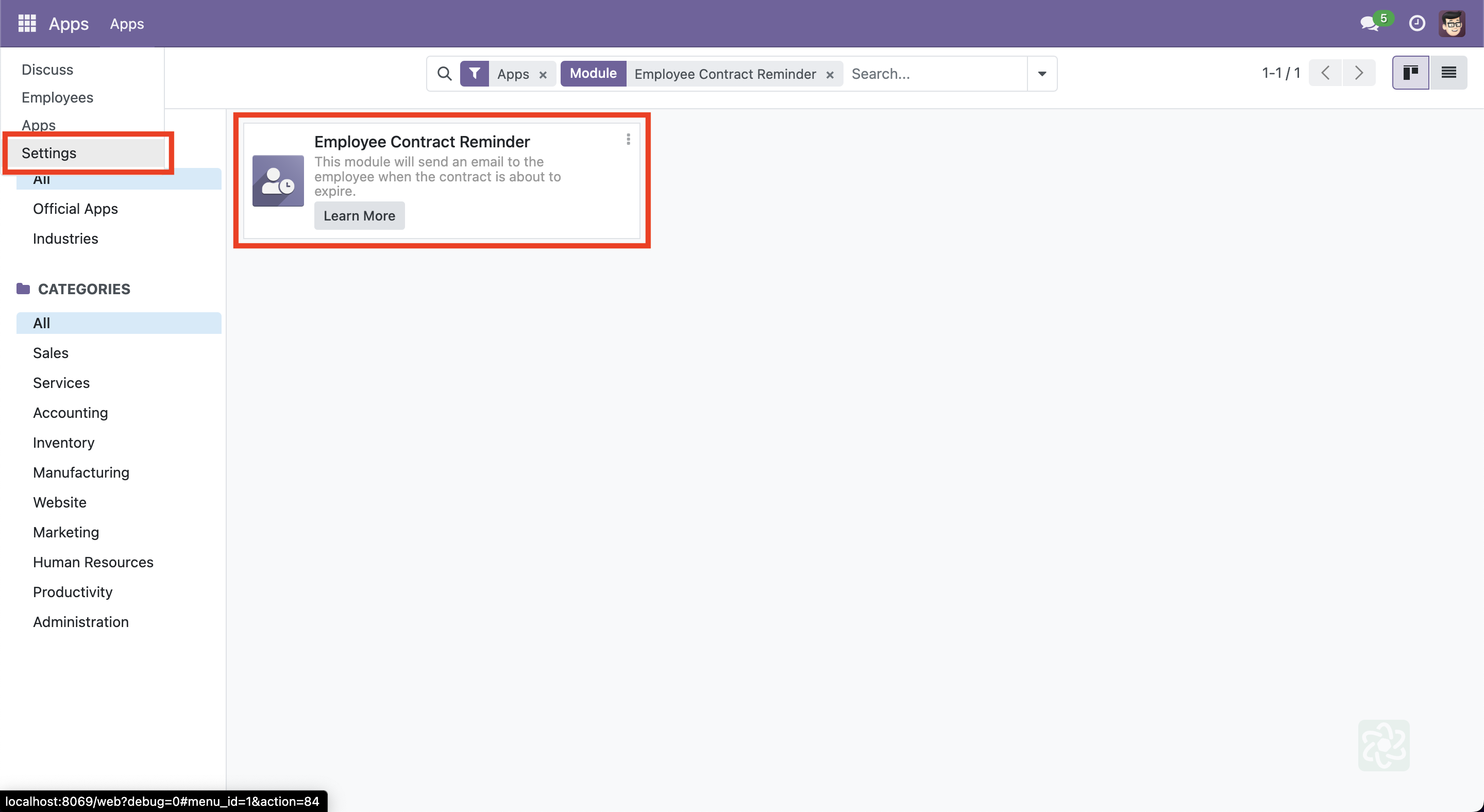Screen dimensions: 1484x812
Task: Switch to kanban view
Action: coord(1410,73)
